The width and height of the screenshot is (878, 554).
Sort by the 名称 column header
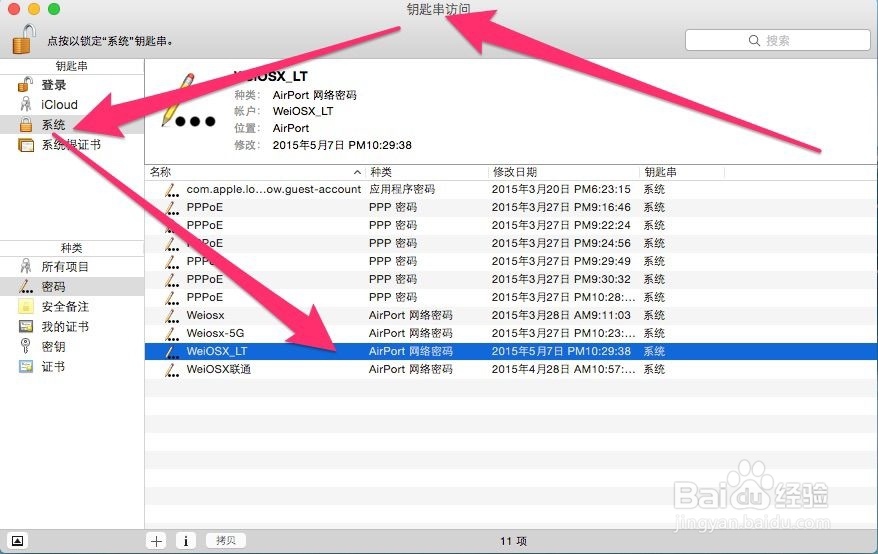coord(255,172)
